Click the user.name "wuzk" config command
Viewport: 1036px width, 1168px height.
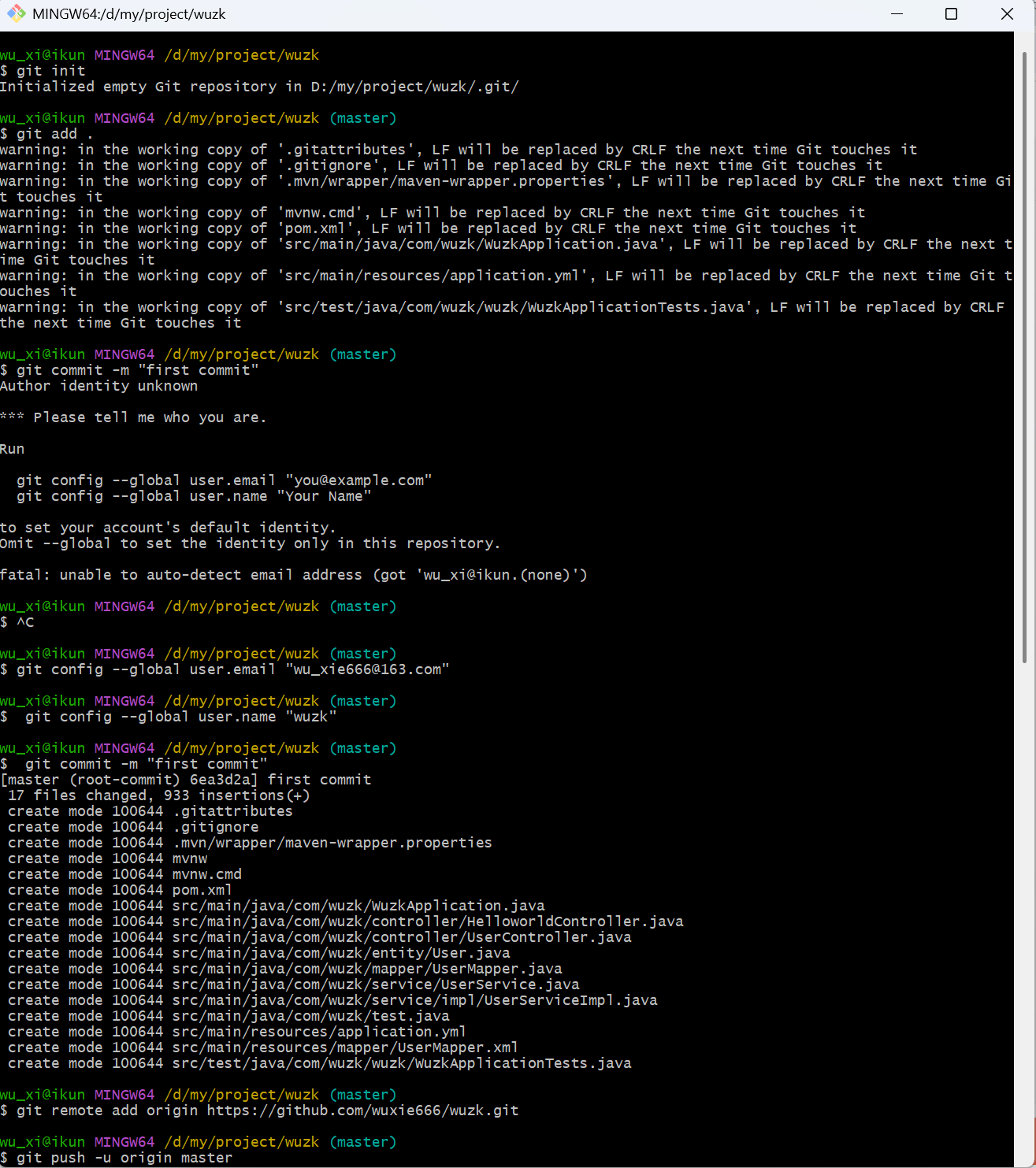coord(169,717)
